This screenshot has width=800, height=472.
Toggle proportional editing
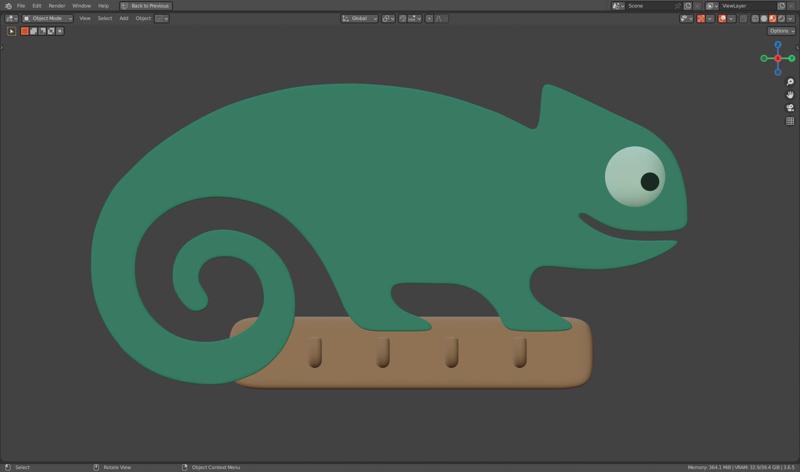(430, 18)
